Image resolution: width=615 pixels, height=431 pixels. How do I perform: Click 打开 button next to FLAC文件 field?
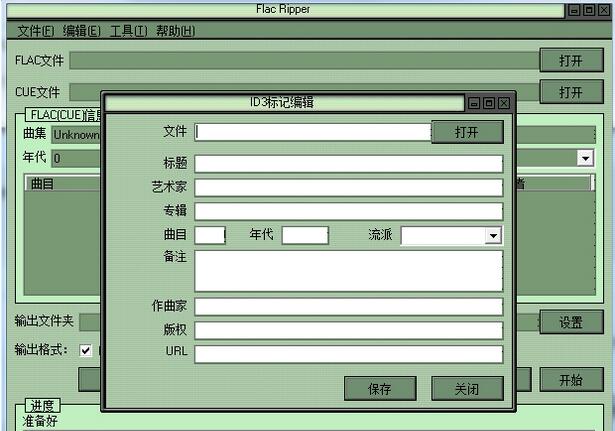pos(571,60)
